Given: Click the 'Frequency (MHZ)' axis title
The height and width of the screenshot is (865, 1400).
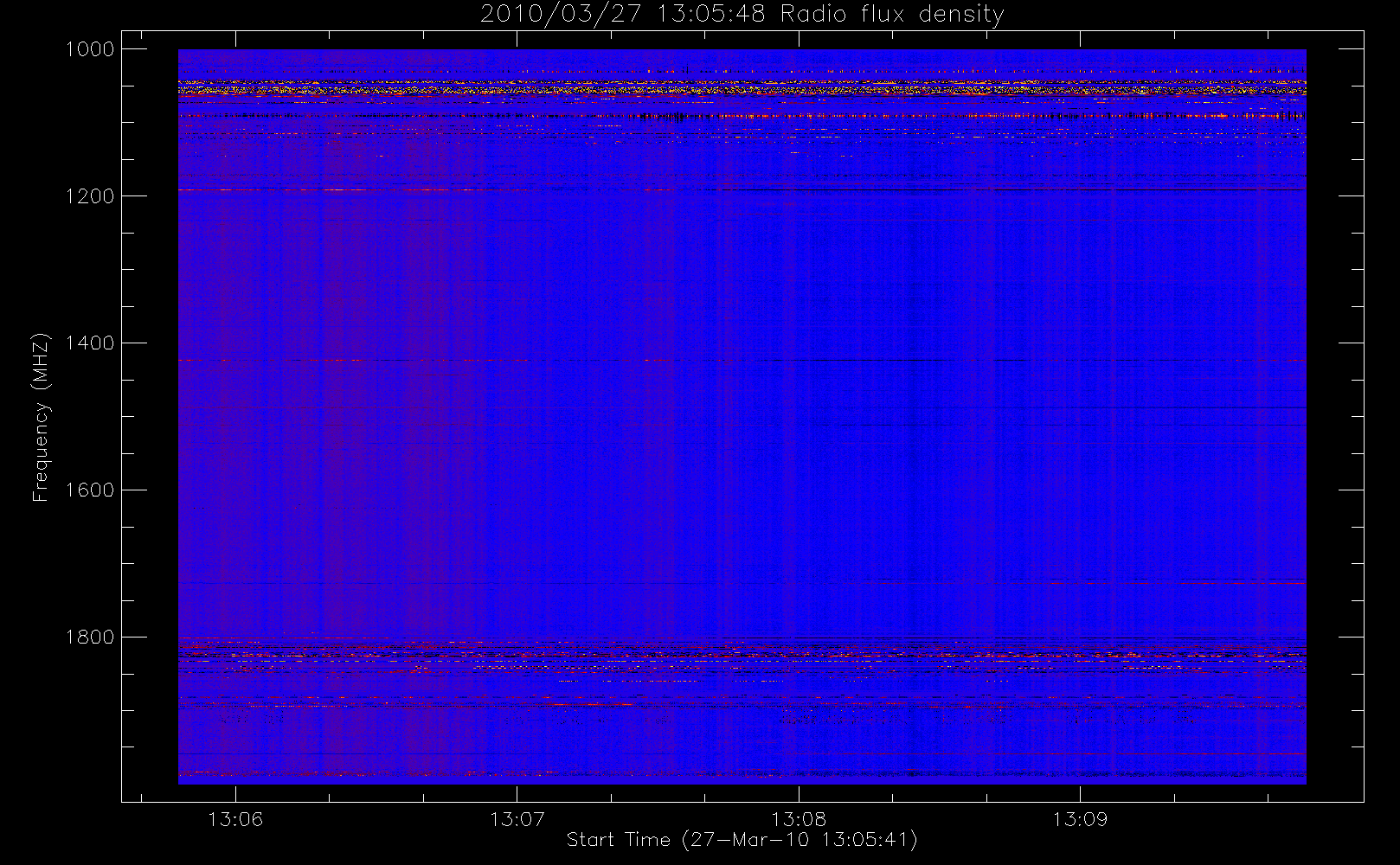Looking at the screenshot, I should click(x=41, y=417).
